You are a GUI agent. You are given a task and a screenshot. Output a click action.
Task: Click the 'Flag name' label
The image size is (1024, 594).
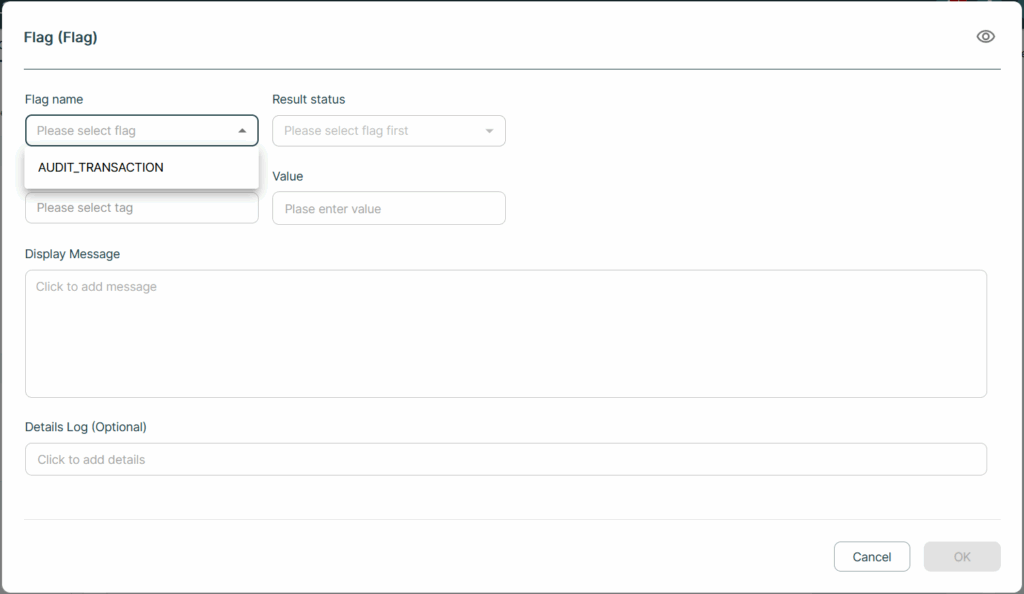point(54,99)
